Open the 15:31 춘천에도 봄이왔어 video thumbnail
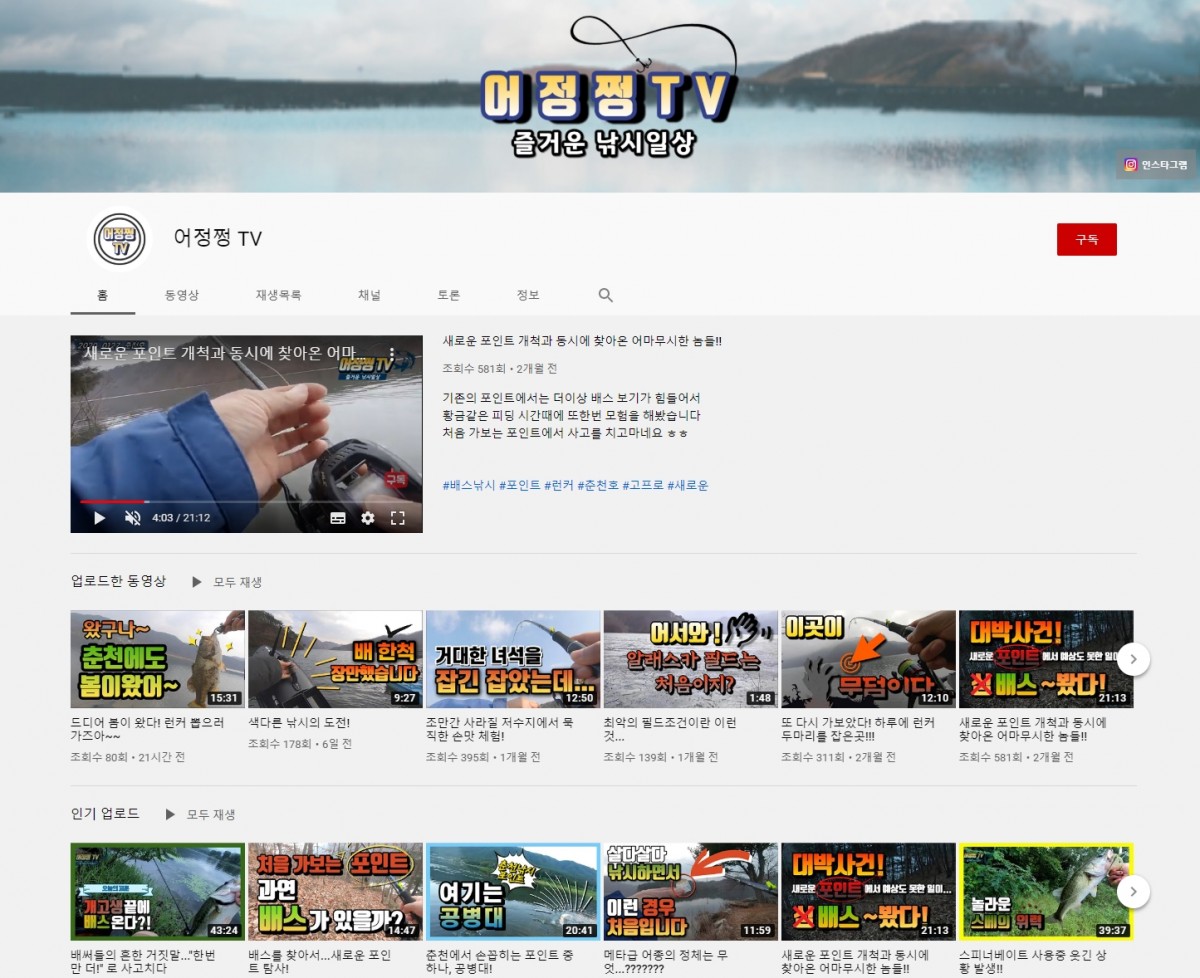The height and width of the screenshot is (978, 1200). 157,659
